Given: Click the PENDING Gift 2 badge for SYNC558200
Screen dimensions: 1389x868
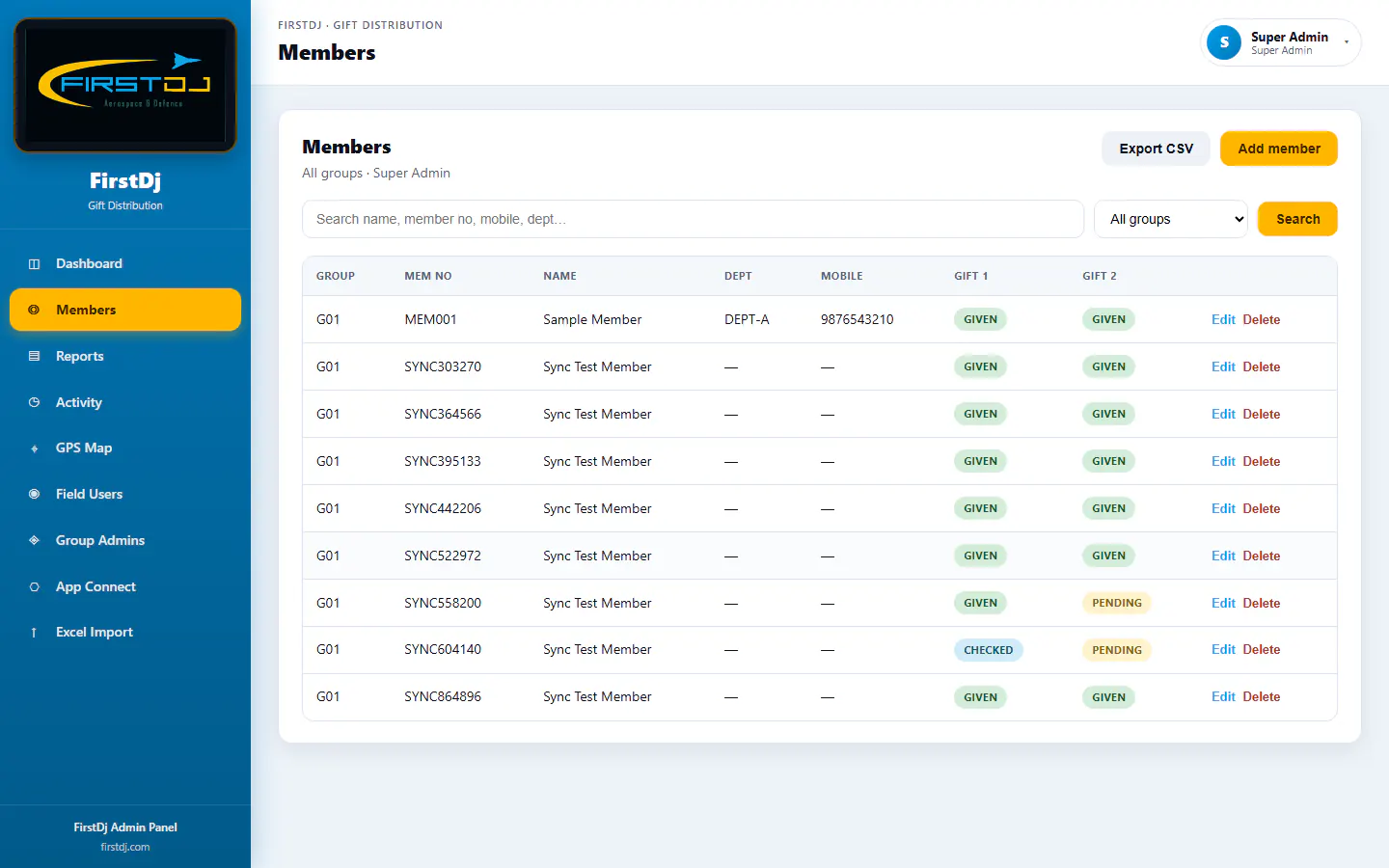Looking at the screenshot, I should 1116,603.
